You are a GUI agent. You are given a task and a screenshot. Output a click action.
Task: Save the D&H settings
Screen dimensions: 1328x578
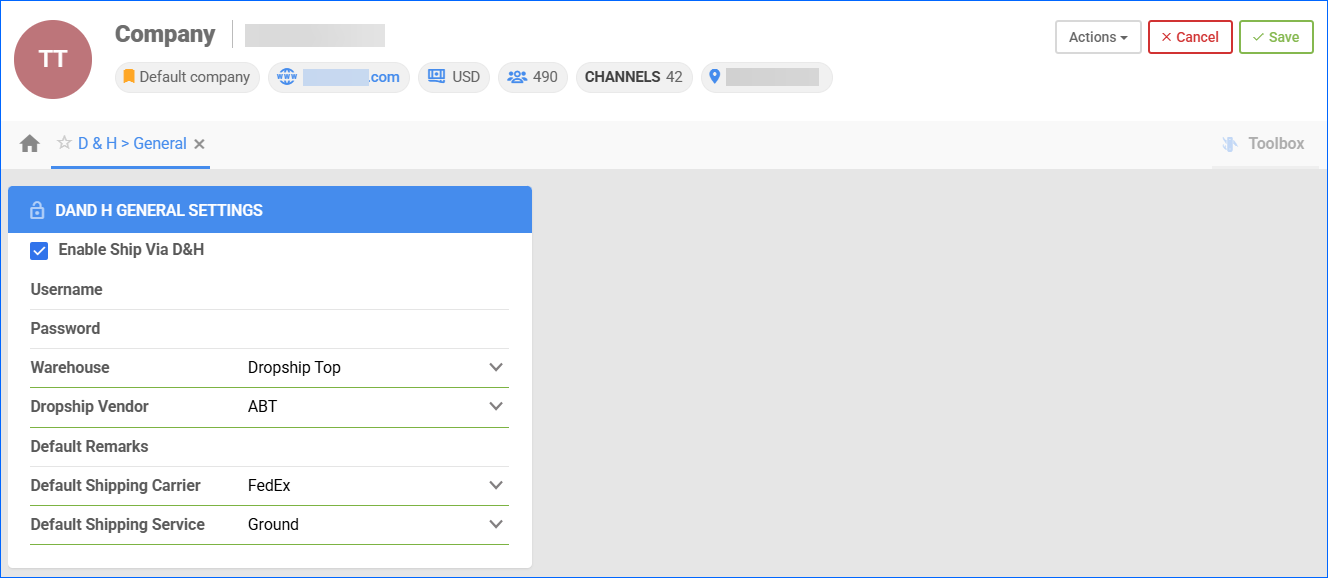tap(1275, 37)
